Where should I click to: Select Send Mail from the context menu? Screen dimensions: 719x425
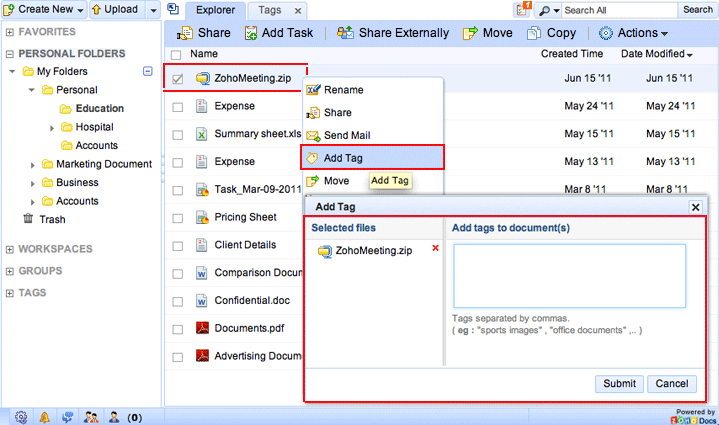point(372,135)
